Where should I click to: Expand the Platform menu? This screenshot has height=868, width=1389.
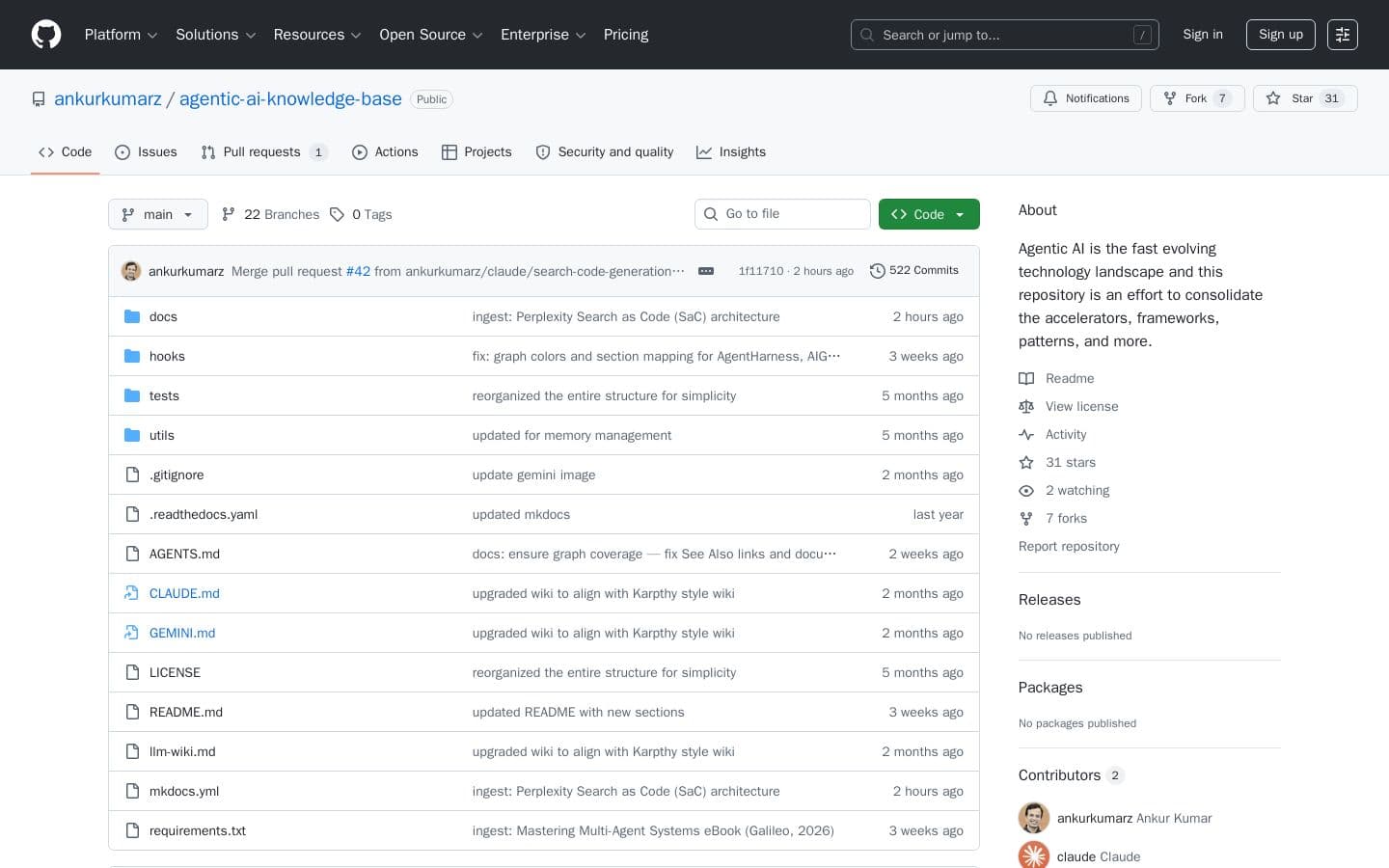pyautogui.click(x=121, y=35)
